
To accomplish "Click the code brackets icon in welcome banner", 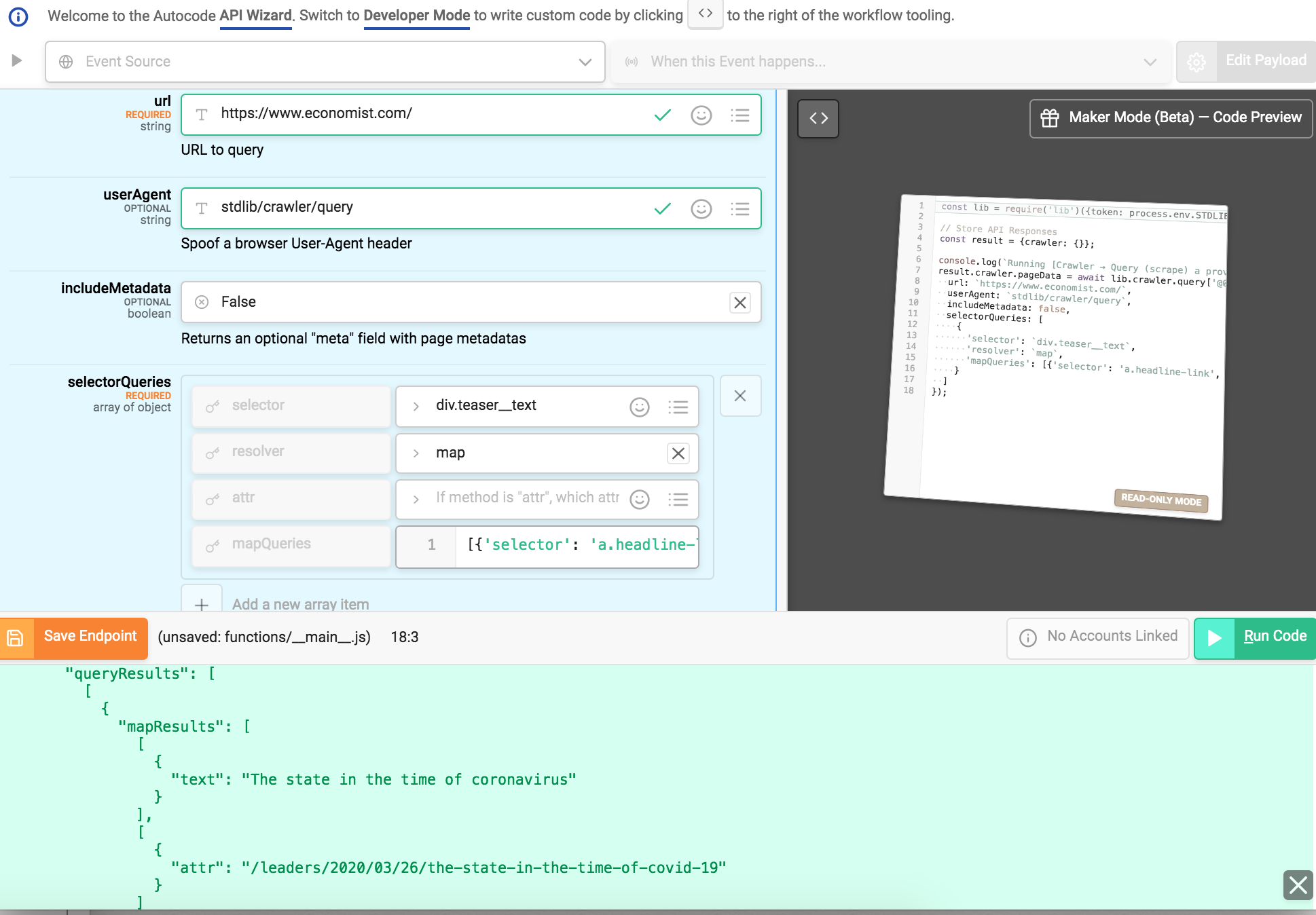I will pyautogui.click(x=706, y=14).
